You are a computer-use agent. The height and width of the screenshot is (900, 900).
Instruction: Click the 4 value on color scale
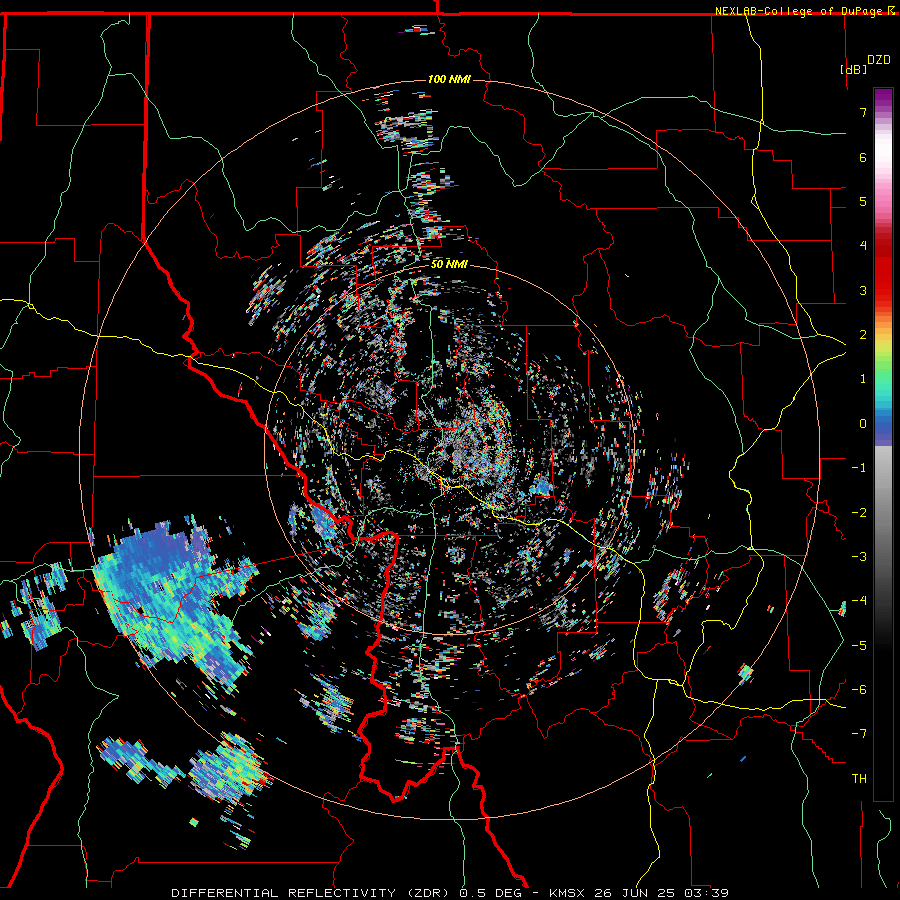(863, 246)
